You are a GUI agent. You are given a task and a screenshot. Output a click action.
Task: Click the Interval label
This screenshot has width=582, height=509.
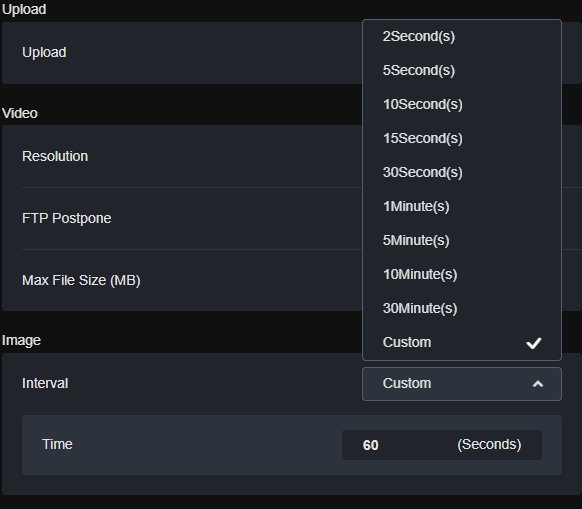[x=45, y=383]
